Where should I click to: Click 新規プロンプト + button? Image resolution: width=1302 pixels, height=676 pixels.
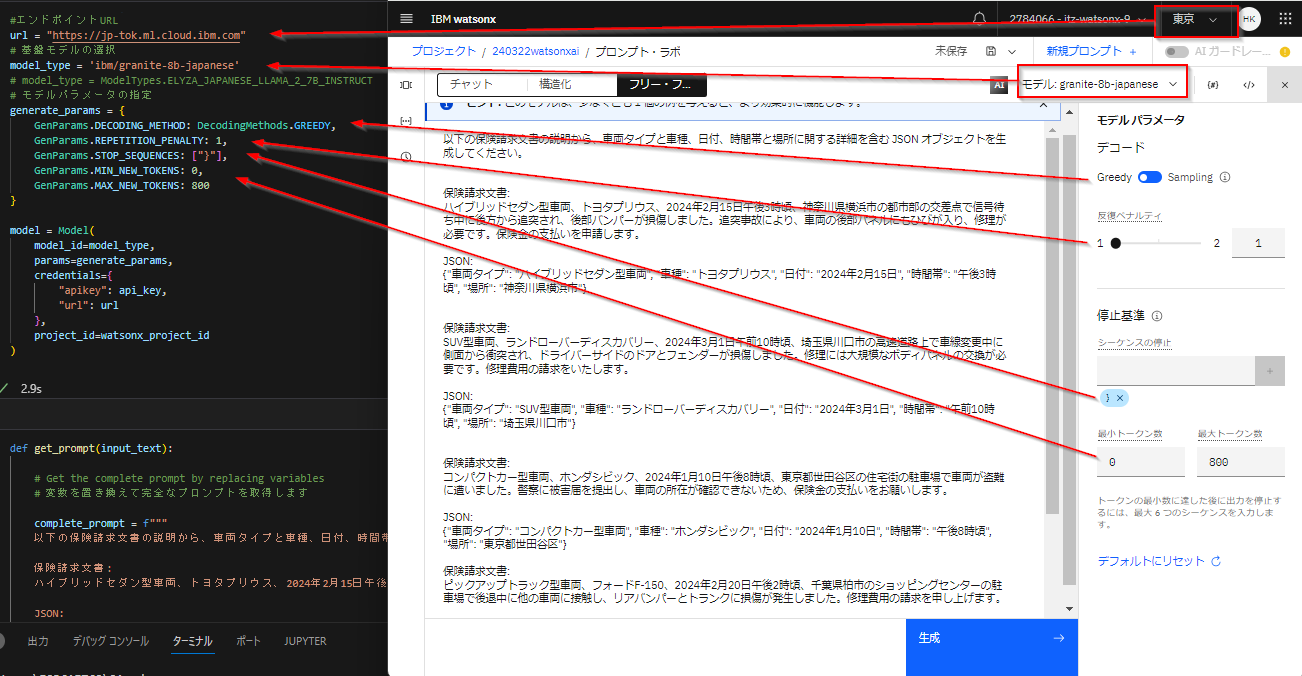1091,51
